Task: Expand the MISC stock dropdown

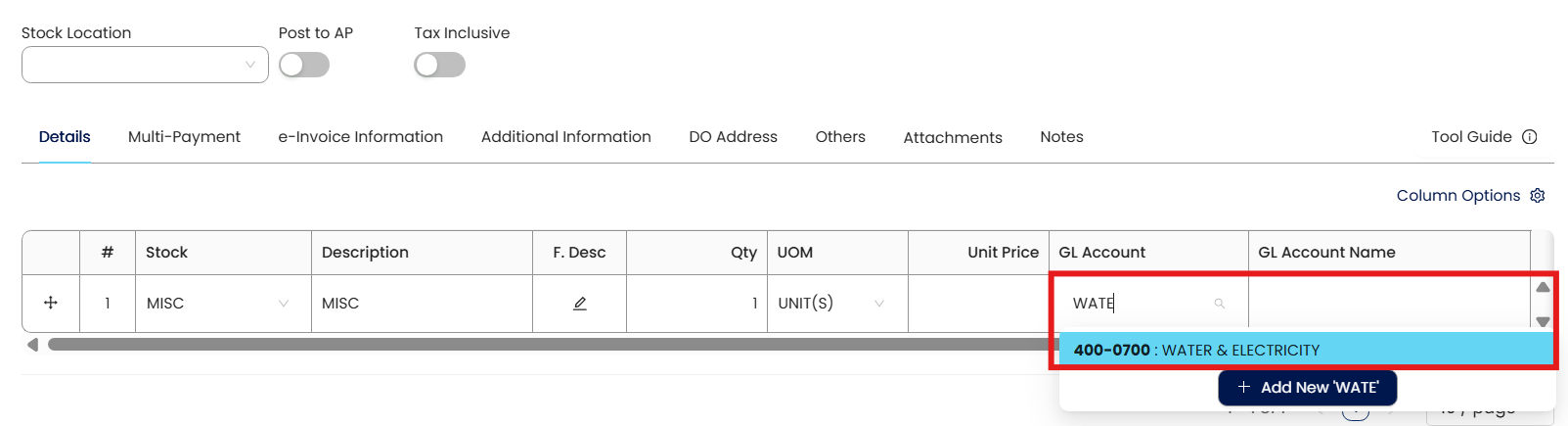Action: 283,304
